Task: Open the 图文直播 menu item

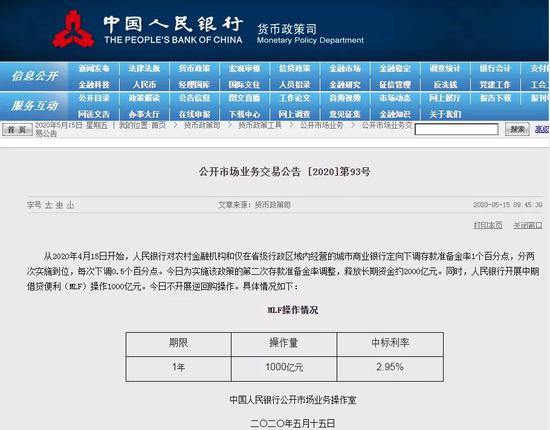Action: 244,98
